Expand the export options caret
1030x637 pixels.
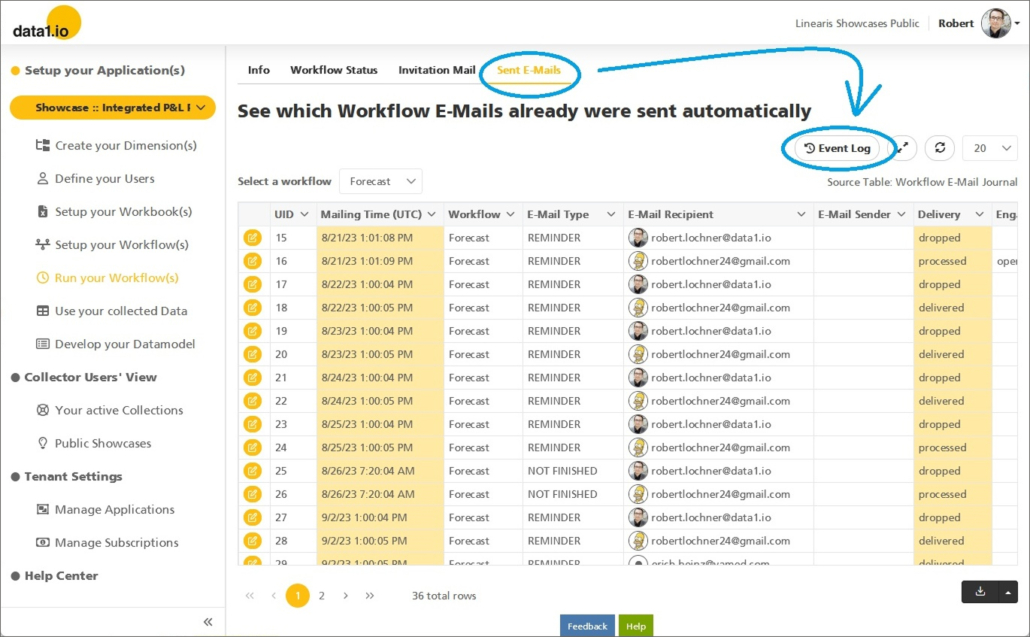click(x=1007, y=591)
